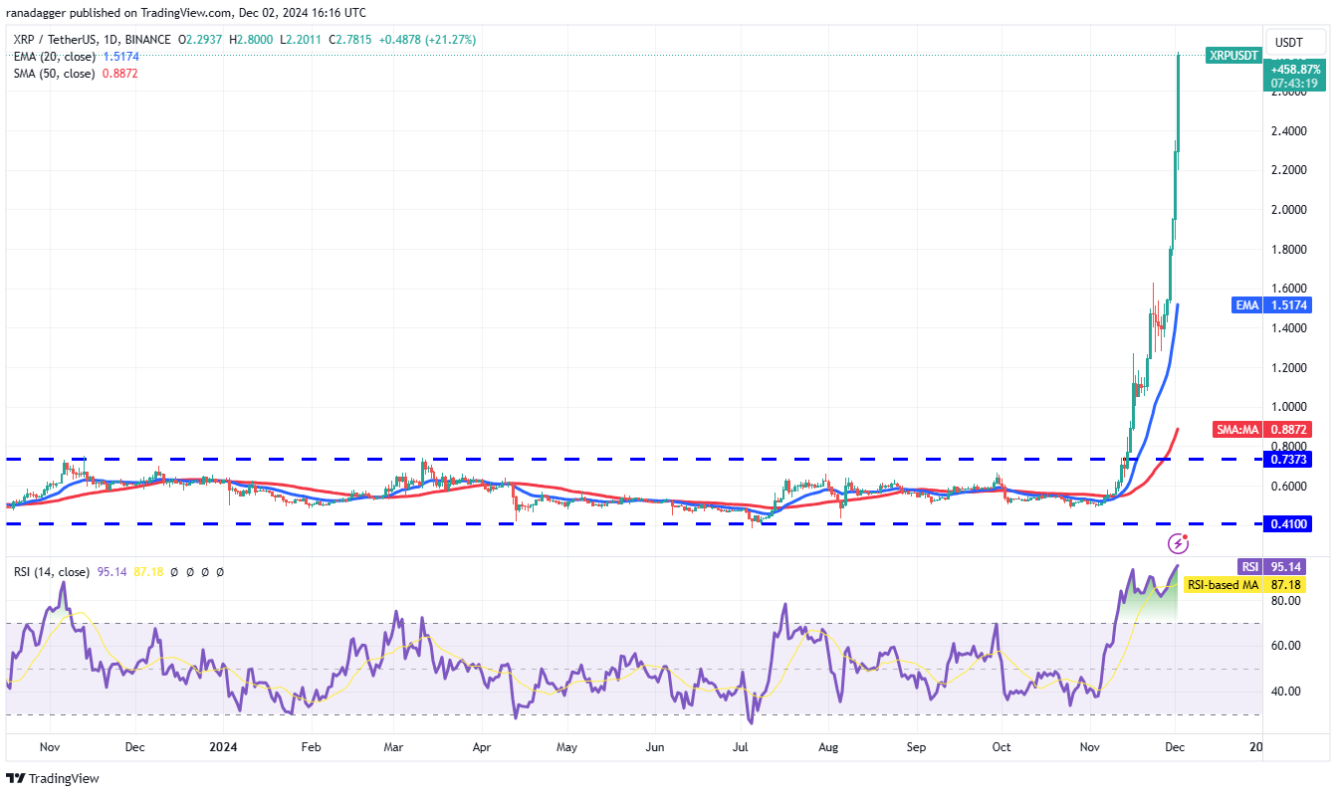Click the red SMA value 0.8872 in the legend
Viewport: 1340px width, 792px height.
coord(120,74)
